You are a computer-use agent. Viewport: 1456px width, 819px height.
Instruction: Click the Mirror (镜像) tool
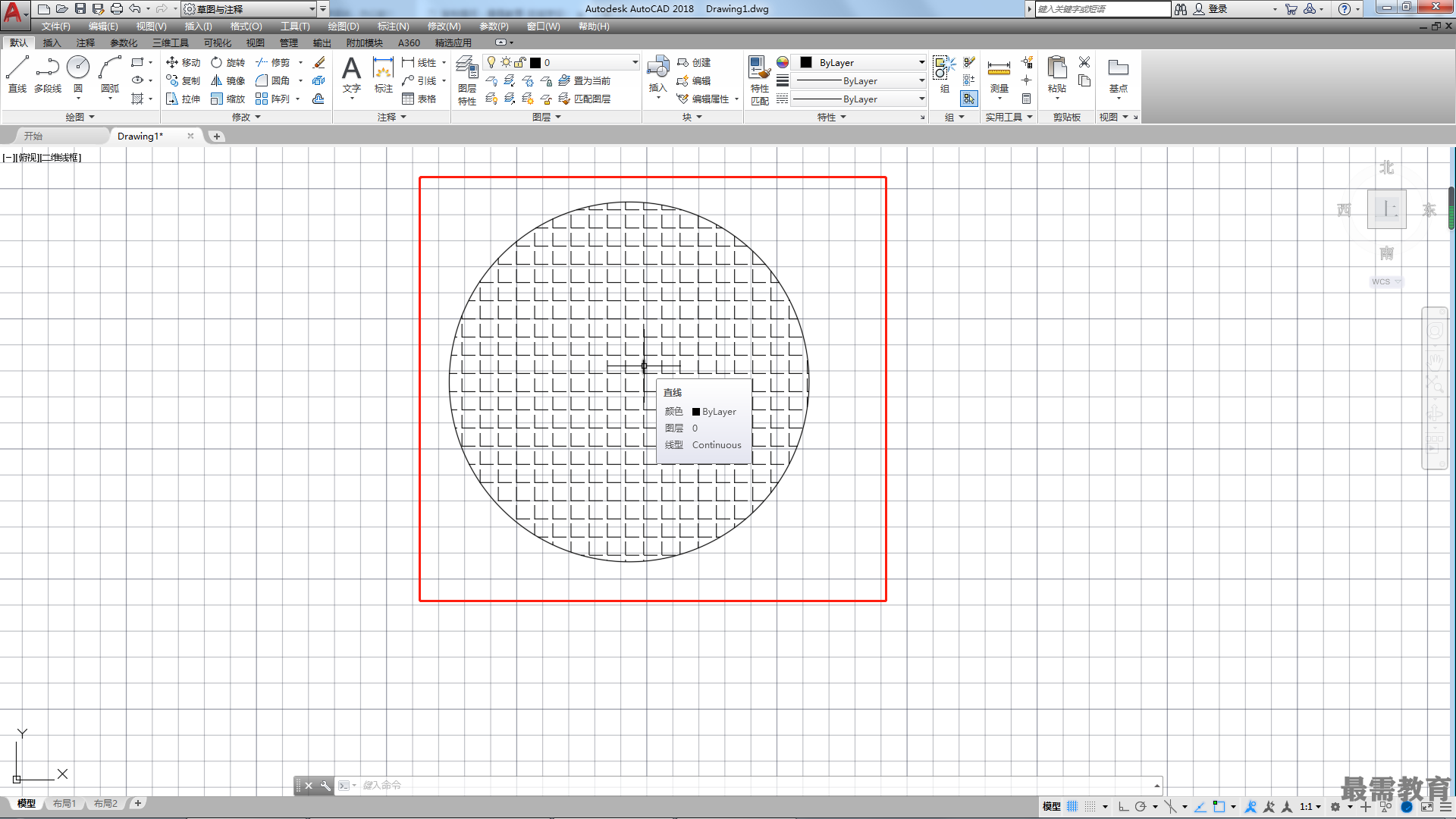pyautogui.click(x=227, y=80)
